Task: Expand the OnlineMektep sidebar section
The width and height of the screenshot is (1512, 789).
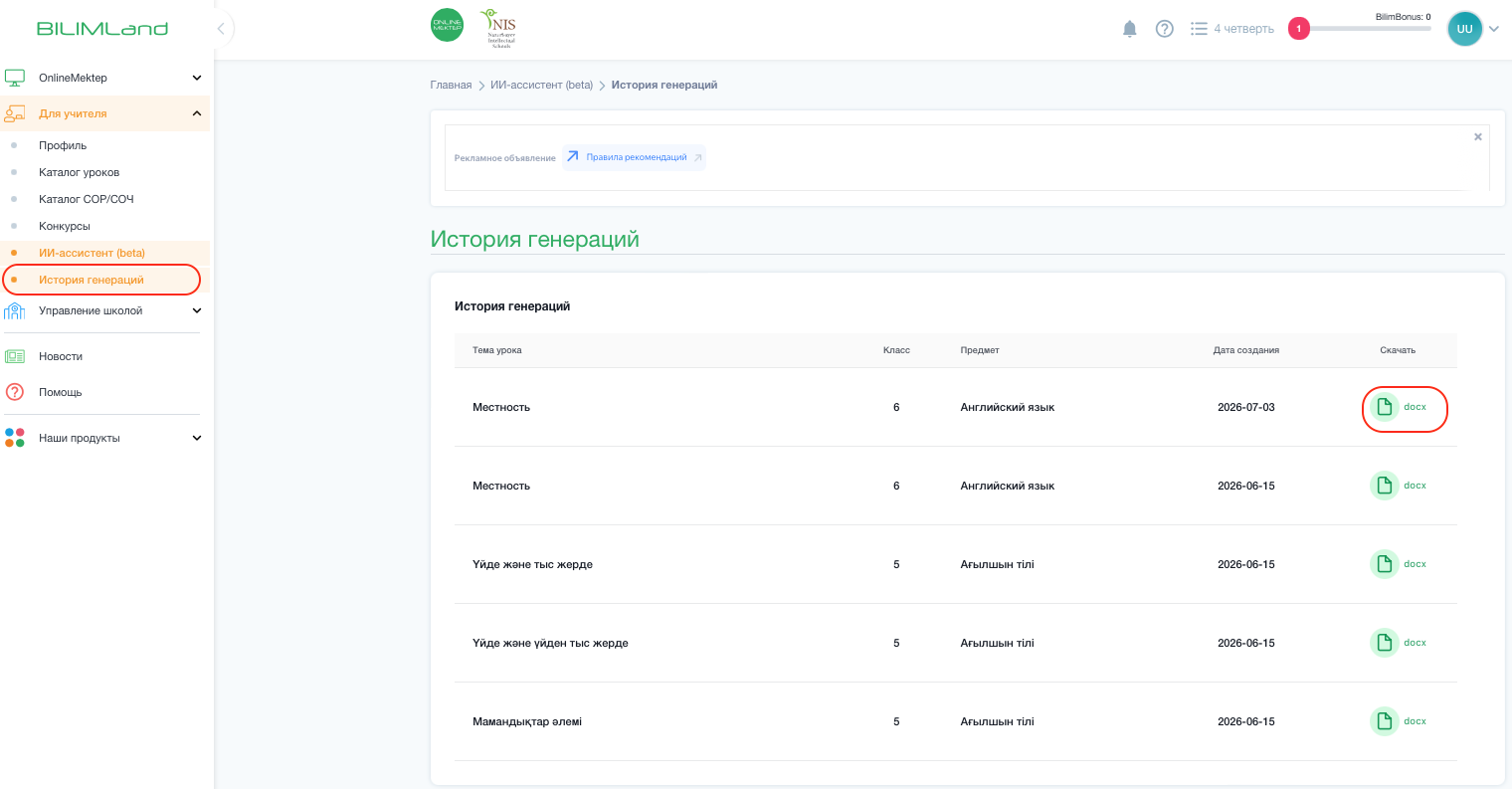Action: 104,78
